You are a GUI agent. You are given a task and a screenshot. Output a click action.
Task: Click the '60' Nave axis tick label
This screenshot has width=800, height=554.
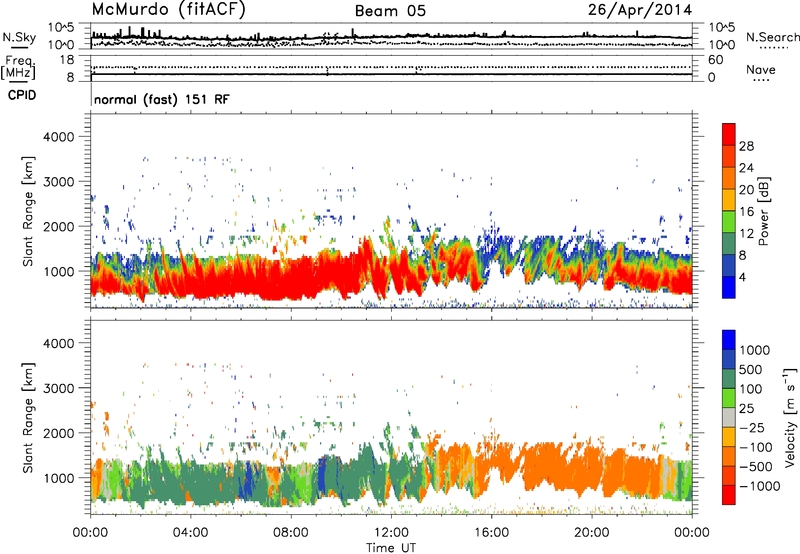(715, 60)
